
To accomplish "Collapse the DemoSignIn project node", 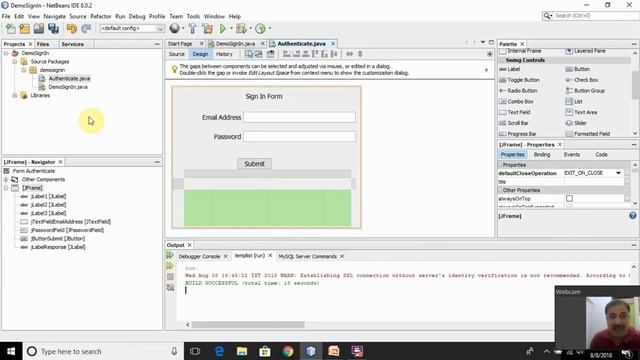I will 6,53.
